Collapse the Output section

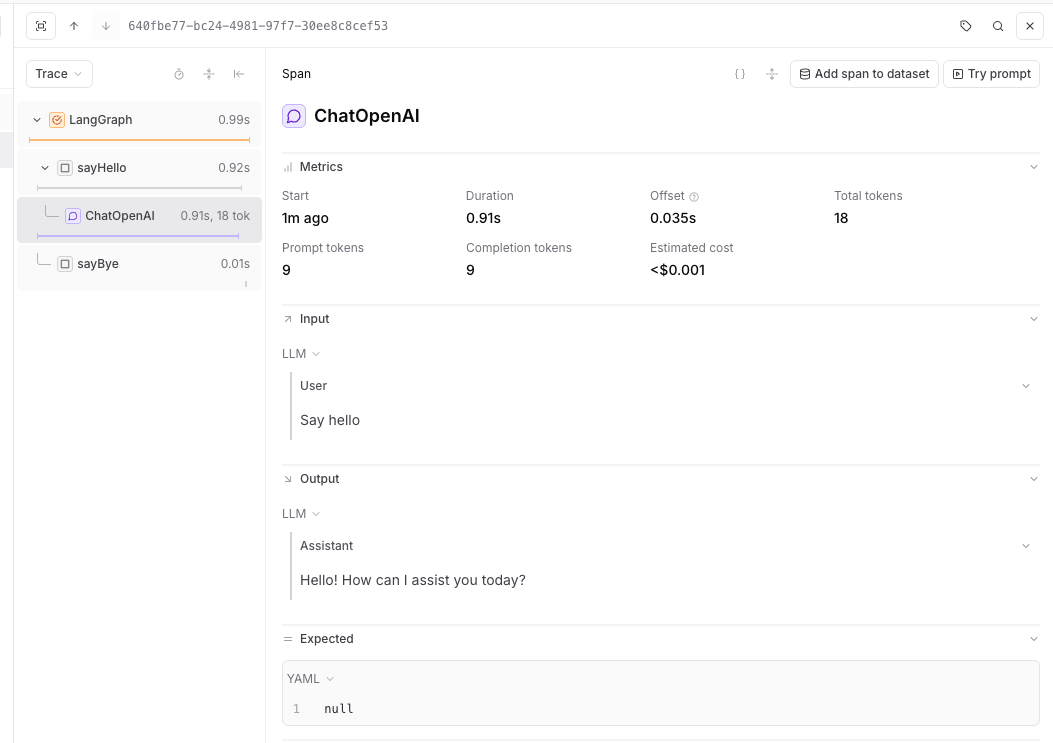[1034, 479]
